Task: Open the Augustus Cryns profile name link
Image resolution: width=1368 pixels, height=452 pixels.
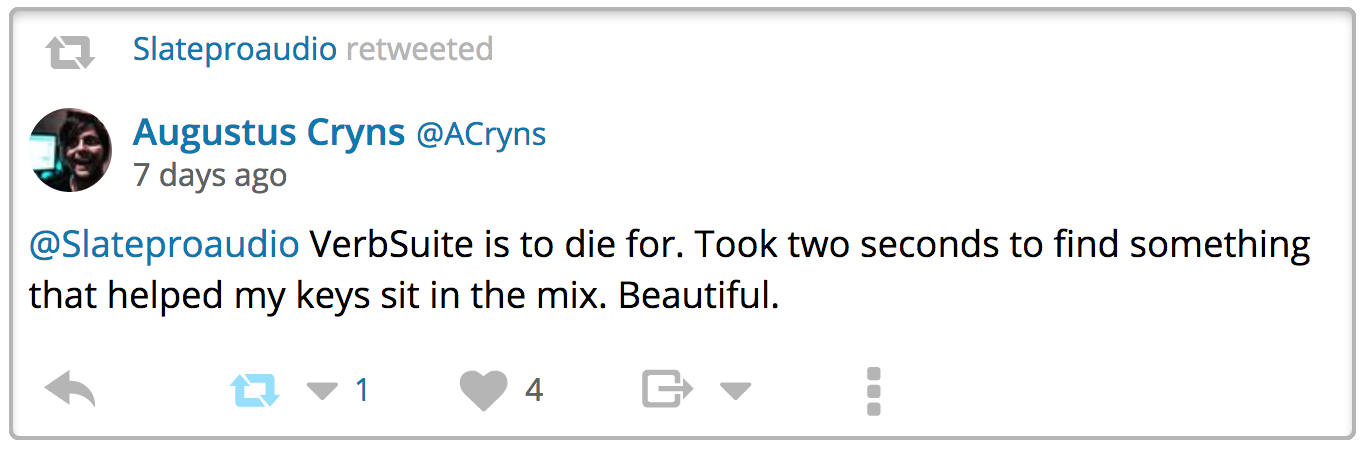Action: pyautogui.click(x=268, y=132)
